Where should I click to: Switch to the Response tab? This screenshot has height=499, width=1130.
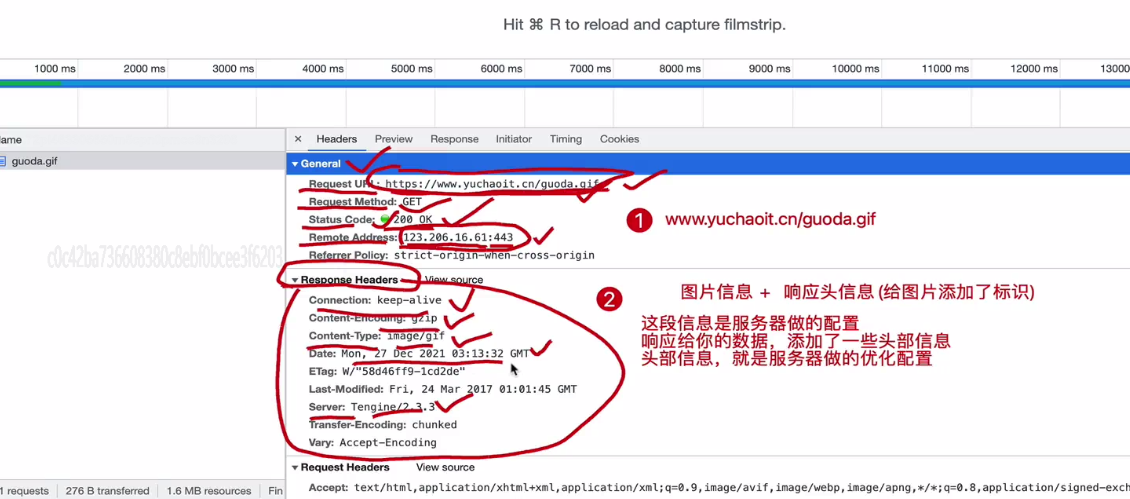tap(454, 139)
